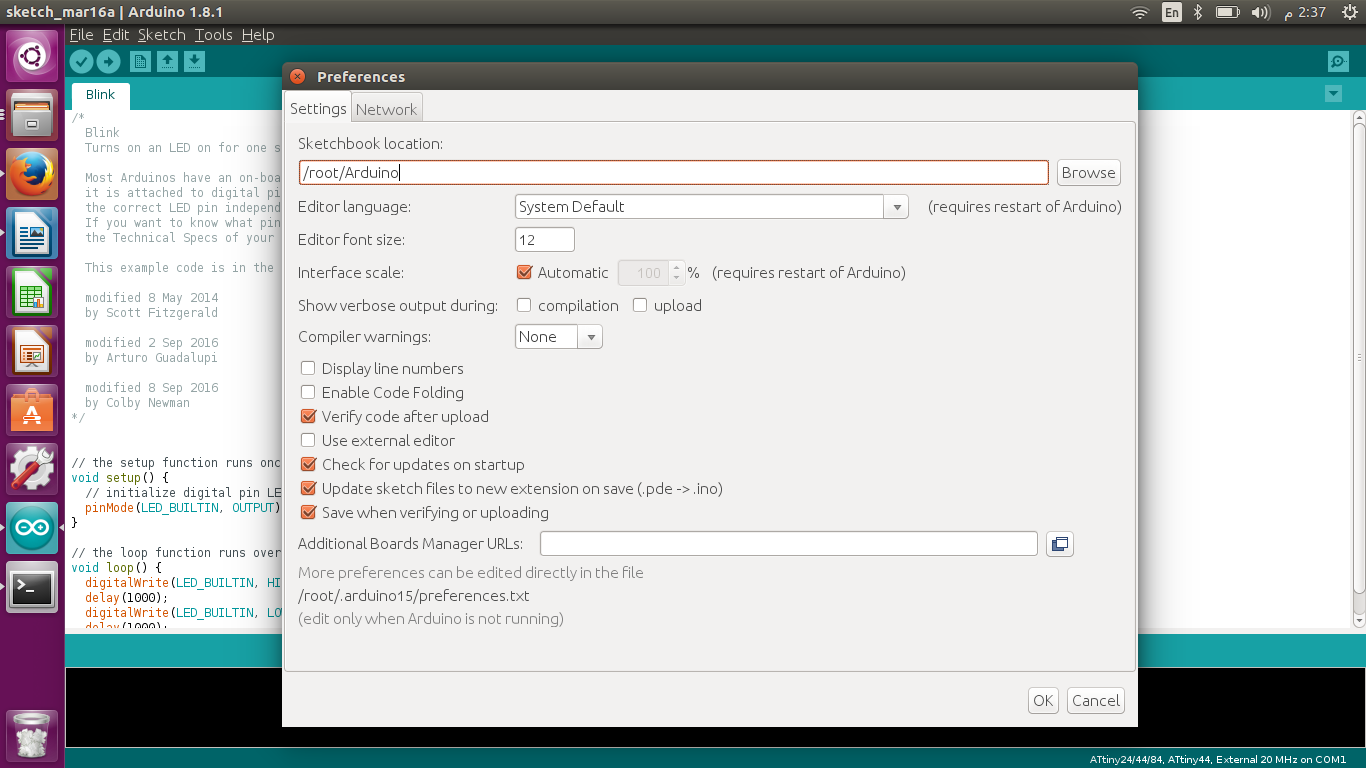Open the /root/.arduino15/preferences.txt path
This screenshot has height=768, width=1366.
[x=414, y=596]
